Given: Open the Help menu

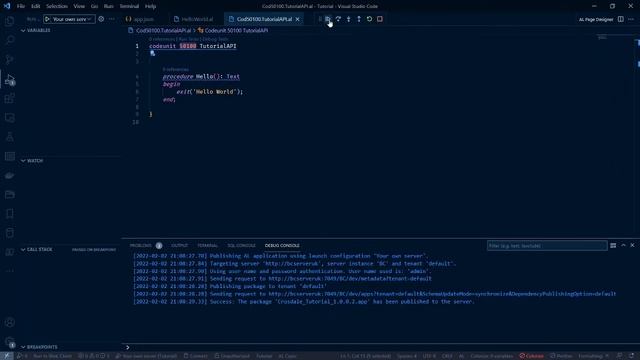Looking at the screenshot, I should click(x=151, y=6).
